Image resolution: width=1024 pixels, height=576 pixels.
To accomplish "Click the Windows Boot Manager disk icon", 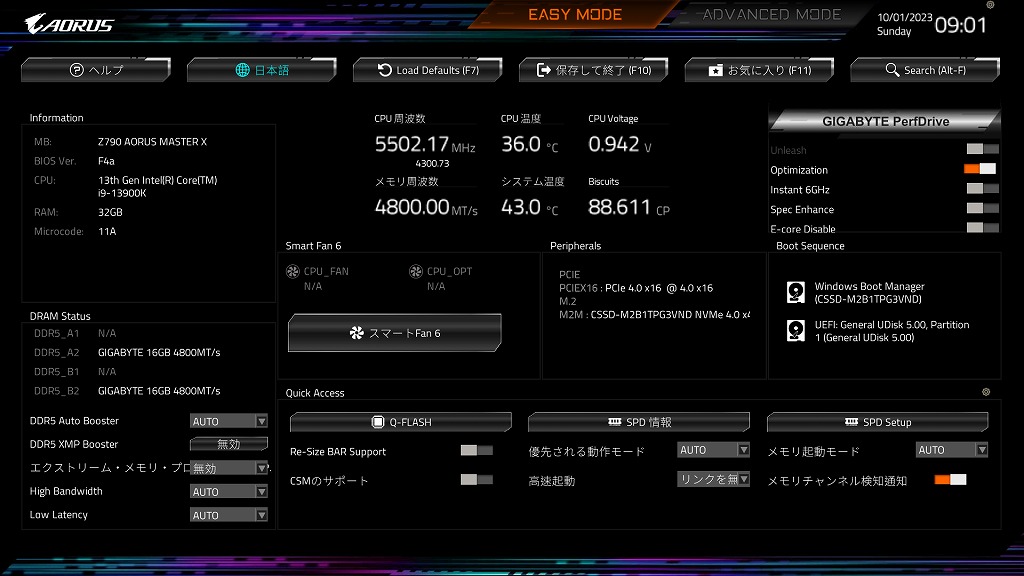I will point(795,292).
